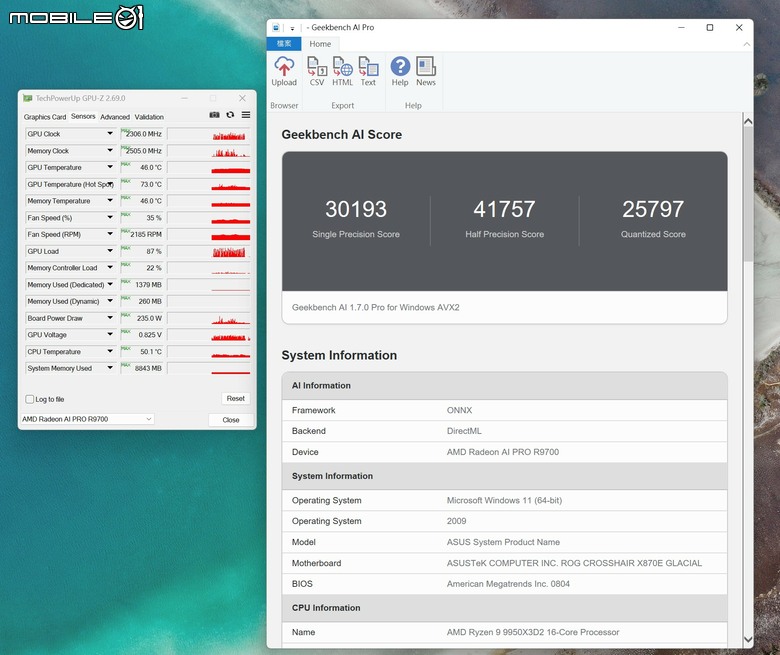The image size is (780, 655).
Task: Click the GPU-Z title bar app icon
Action: (28, 98)
